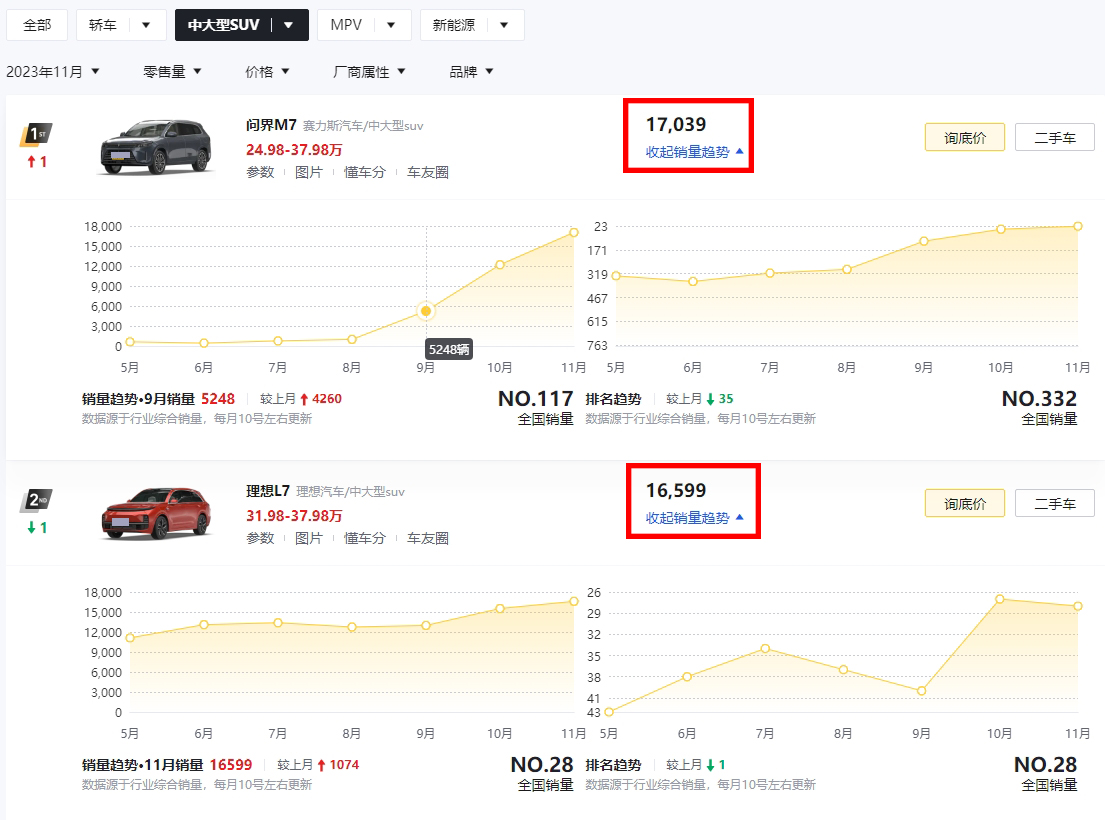Click 理想汽车/中大型suv subtitle
1105x820 pixels.
(350, 492)
